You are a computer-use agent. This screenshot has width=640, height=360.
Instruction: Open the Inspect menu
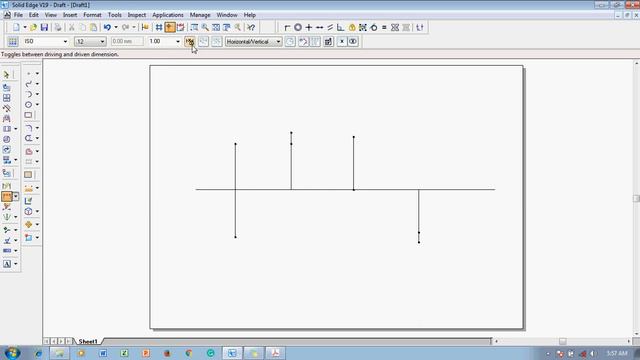pos(137,15)
